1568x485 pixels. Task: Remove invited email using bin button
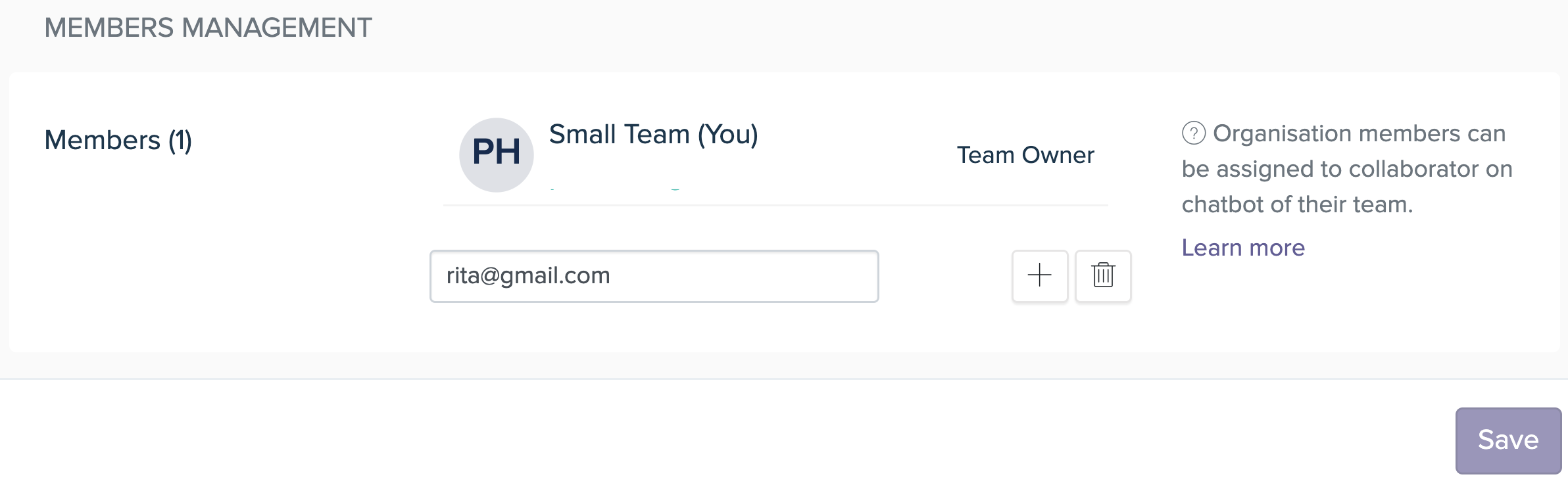tap(1103, 275)
